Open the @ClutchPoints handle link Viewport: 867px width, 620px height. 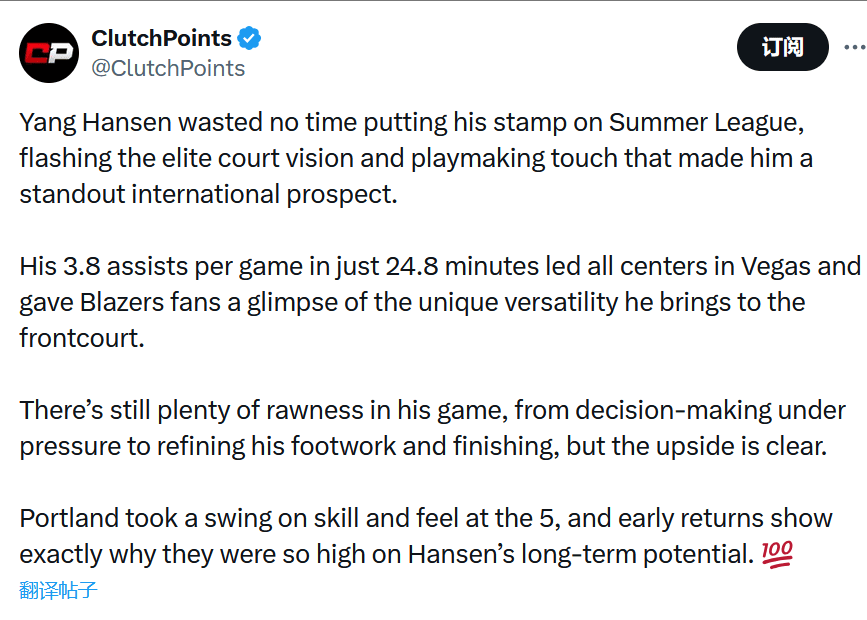click(x=168, y=69)
